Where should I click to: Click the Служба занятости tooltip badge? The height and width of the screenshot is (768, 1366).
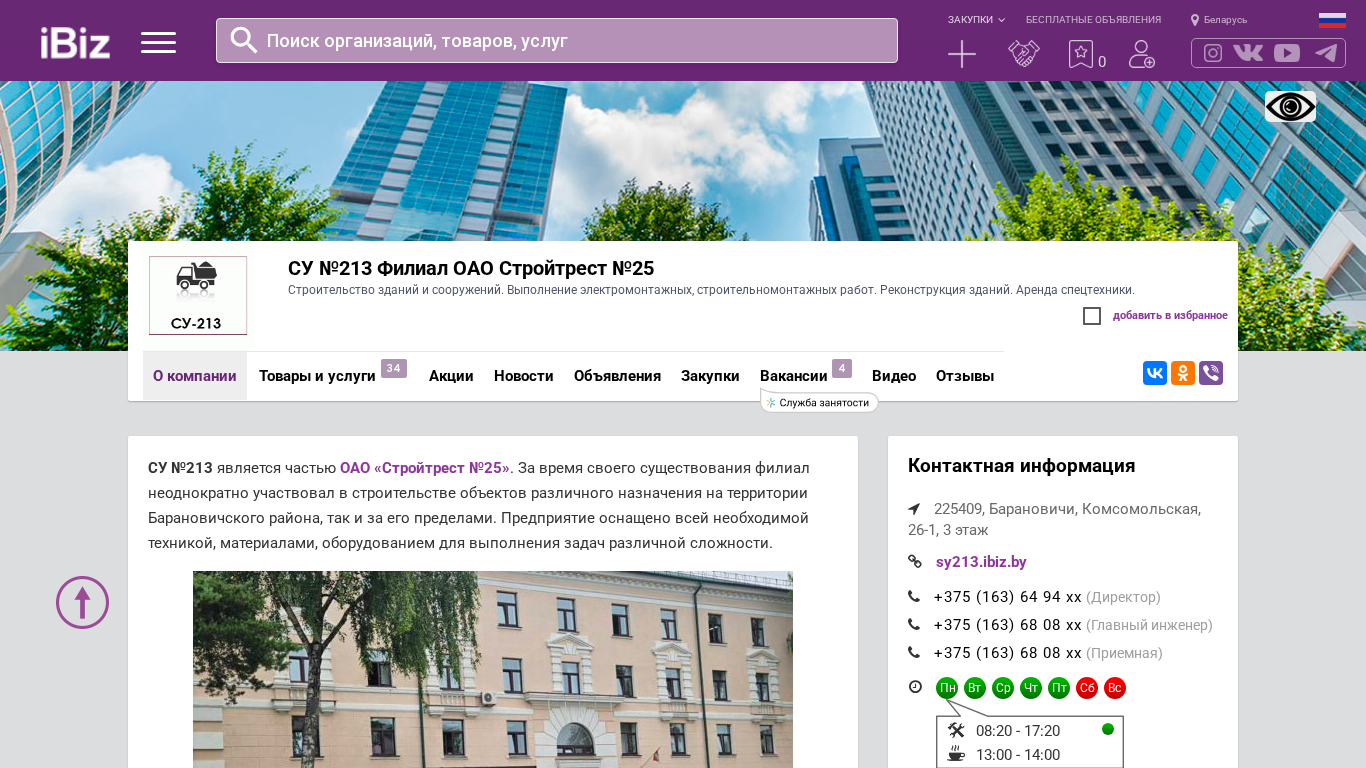point(819,402)
